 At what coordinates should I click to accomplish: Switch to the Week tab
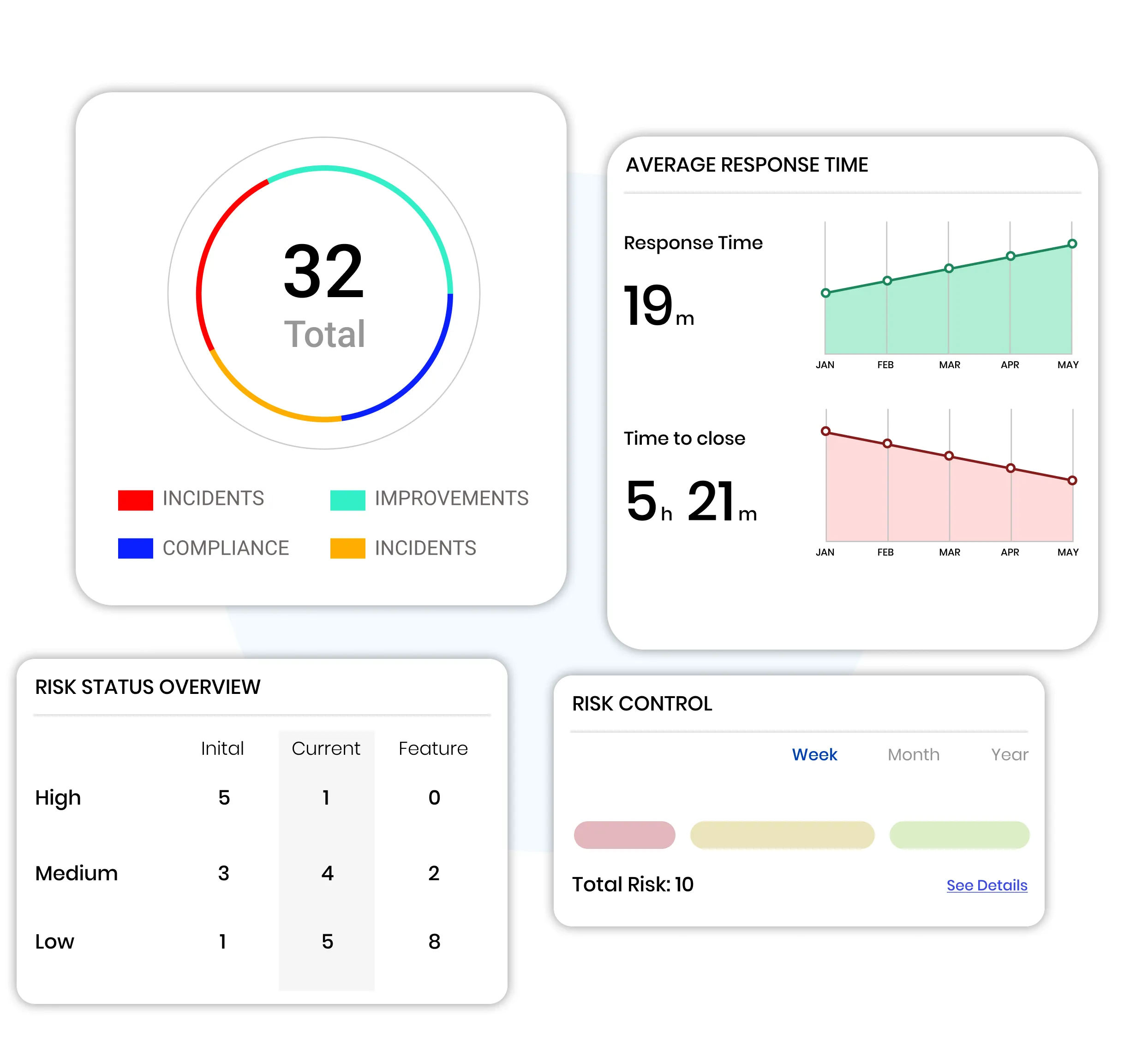(x=814, y=754)
